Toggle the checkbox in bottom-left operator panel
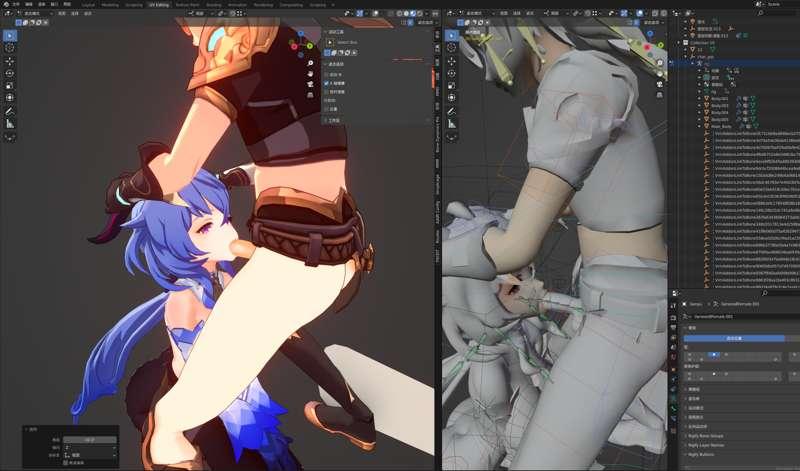Image resolution: width=800 pixels, height=471 pixels. click(x=65, y=462)
